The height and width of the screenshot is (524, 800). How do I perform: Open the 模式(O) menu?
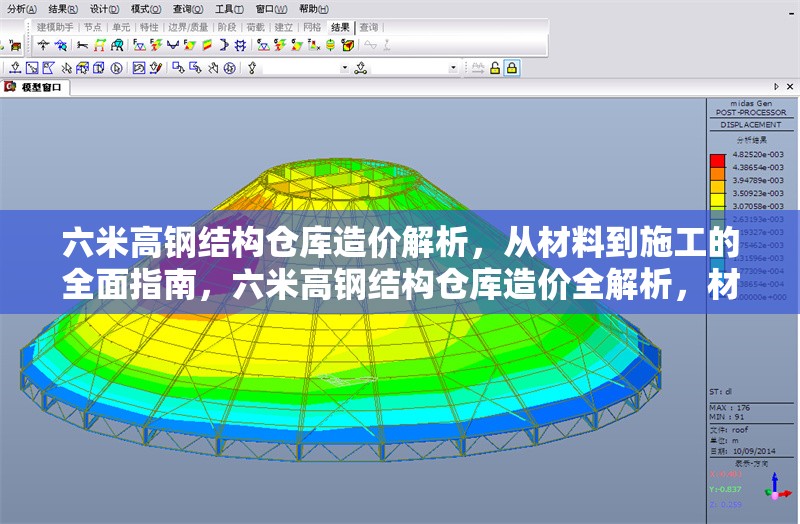click(146, 9)
